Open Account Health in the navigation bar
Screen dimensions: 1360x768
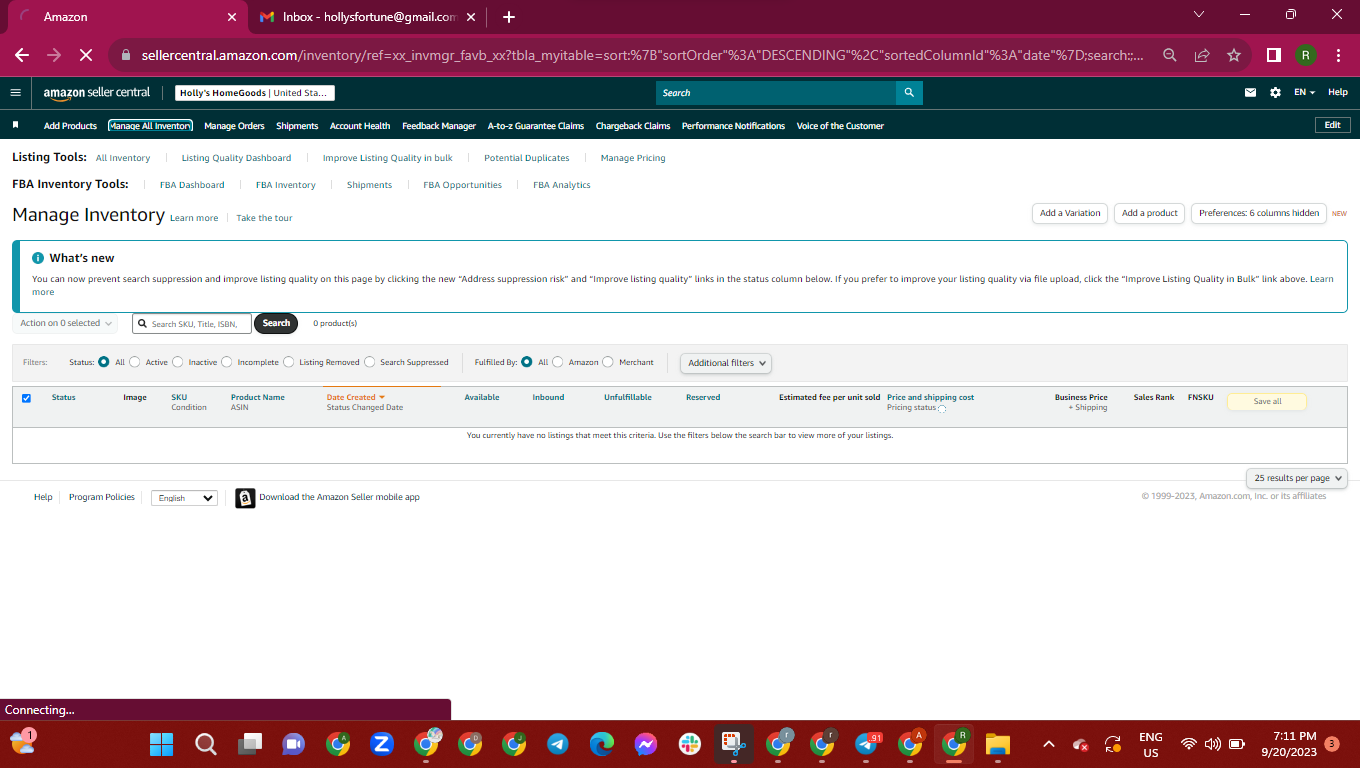click(360, 126)
